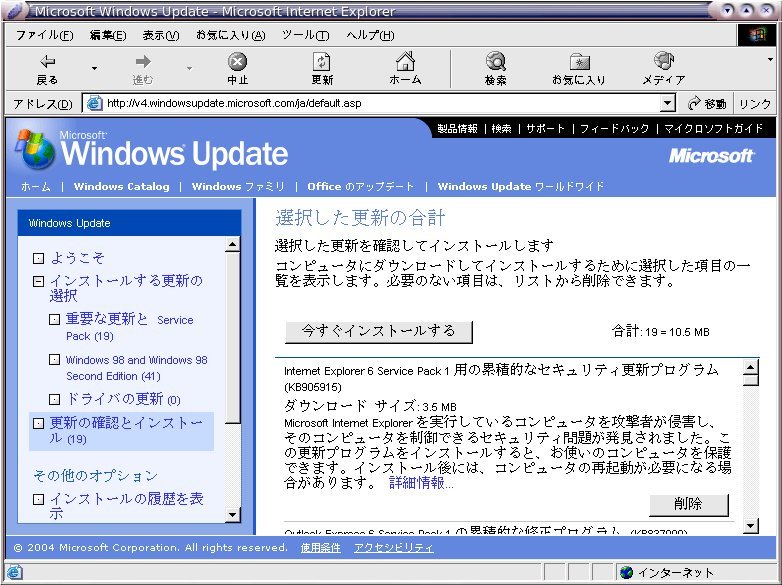Click update list scrollbar down arrow
The width and height of the screenshot is (782, 585).
[751, 526]
